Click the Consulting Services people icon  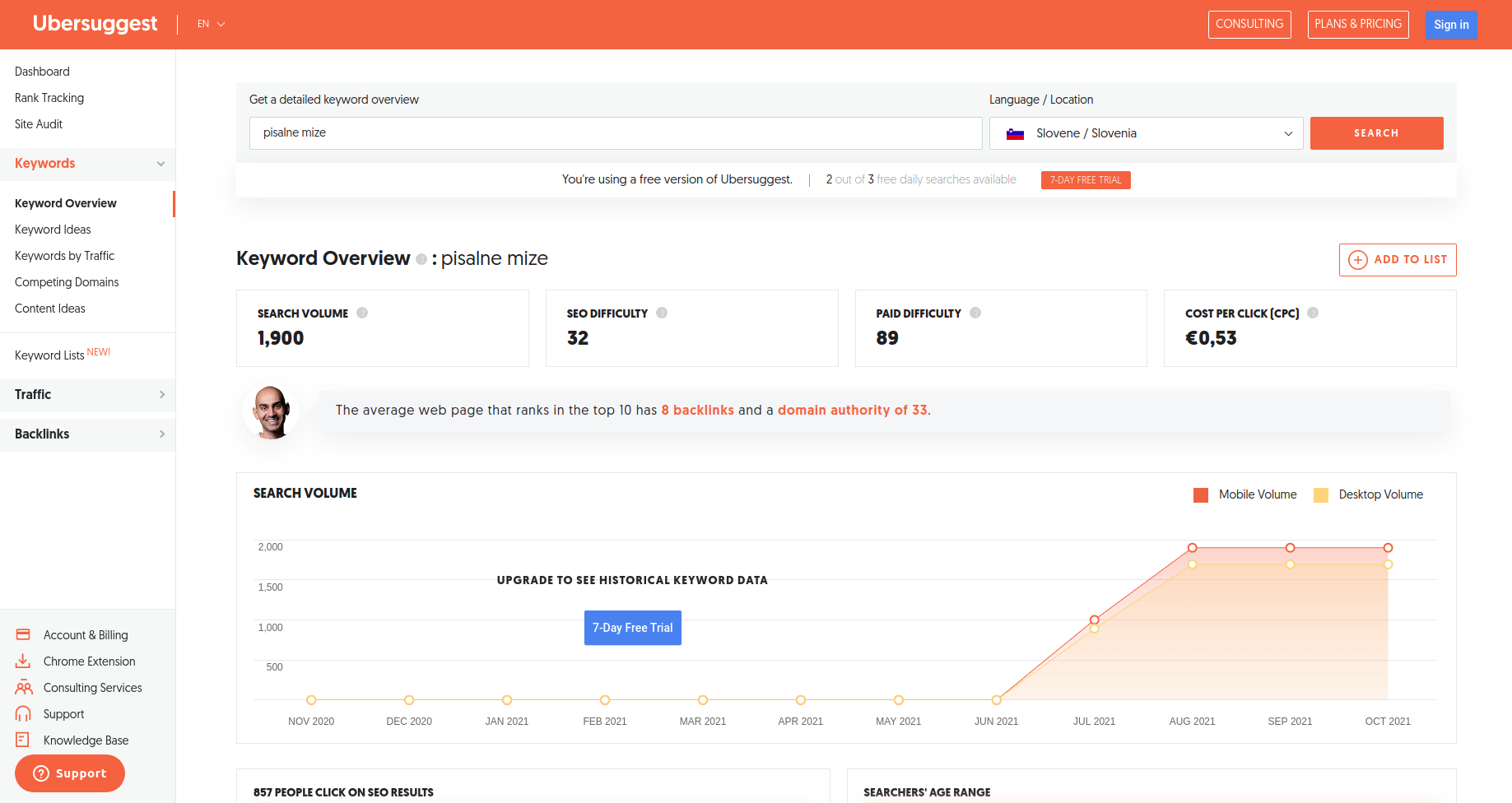pos(23,687)
